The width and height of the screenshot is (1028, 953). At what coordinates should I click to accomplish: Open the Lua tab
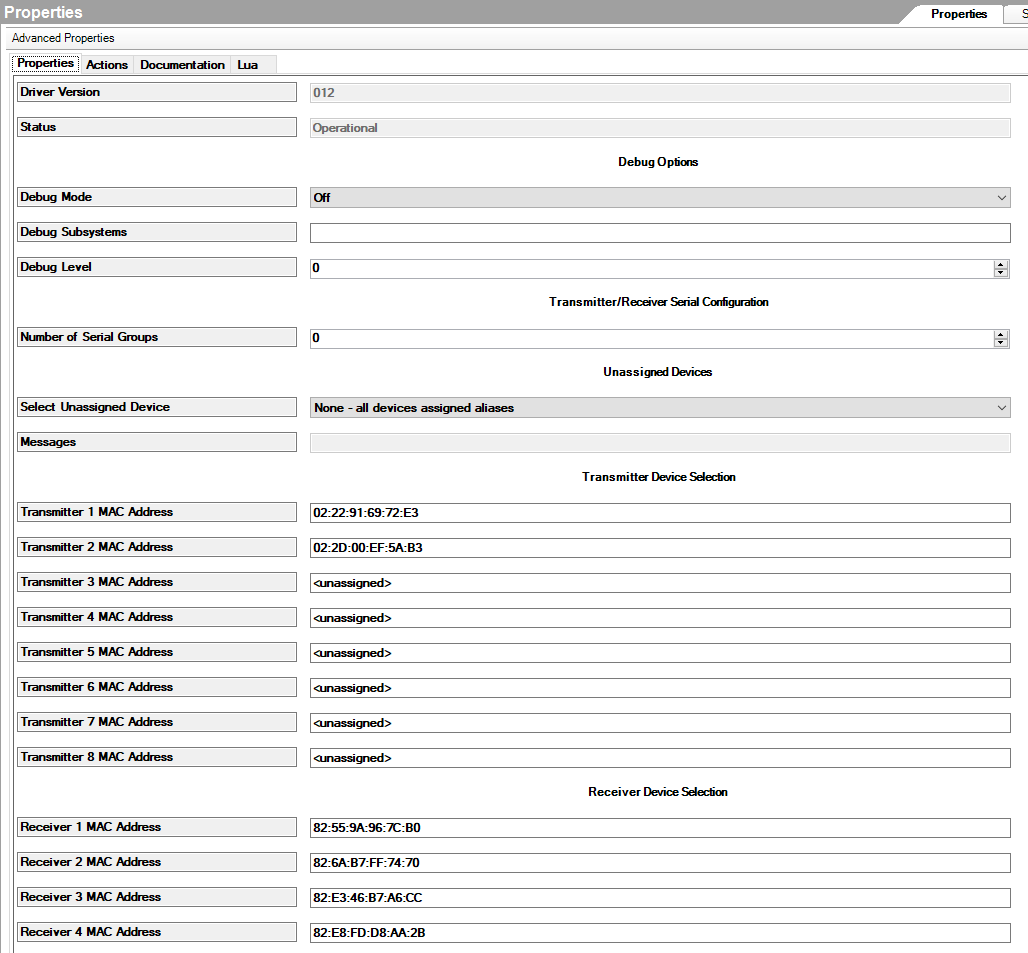coord(248,64)
